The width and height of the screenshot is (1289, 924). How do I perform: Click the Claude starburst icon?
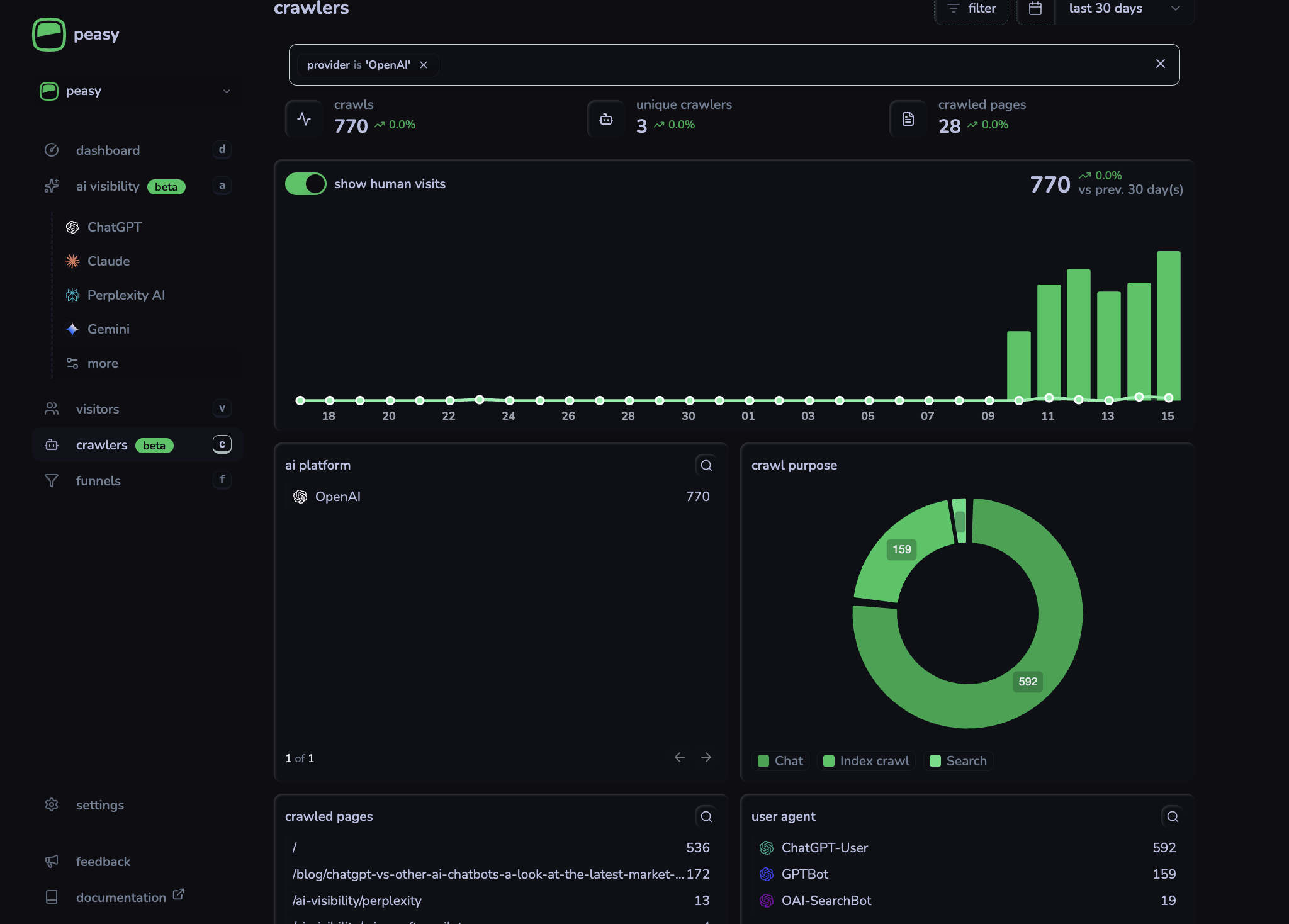coord(72,261)
